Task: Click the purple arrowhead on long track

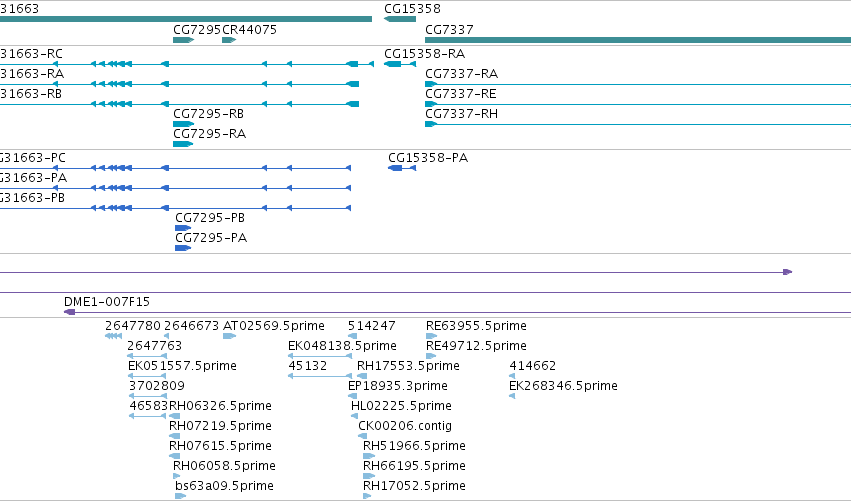Action: (x=788, y=272)
